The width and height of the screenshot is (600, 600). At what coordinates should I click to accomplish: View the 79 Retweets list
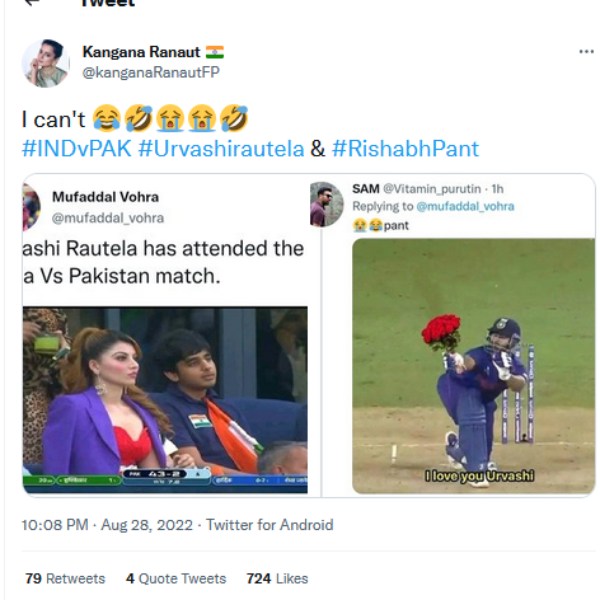tap(65, 579)
